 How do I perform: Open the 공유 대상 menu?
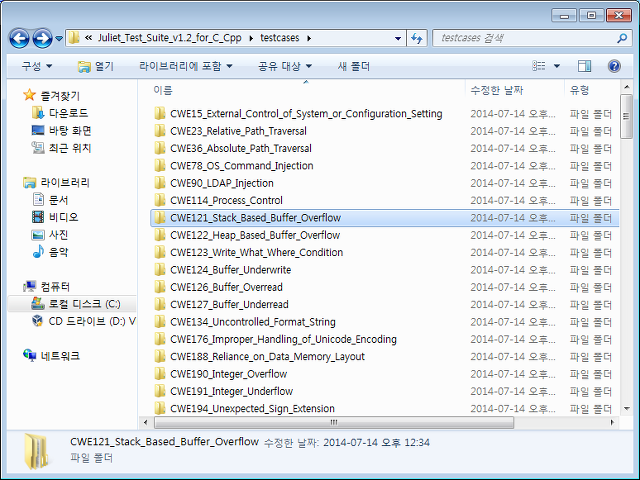click(285, 66)
